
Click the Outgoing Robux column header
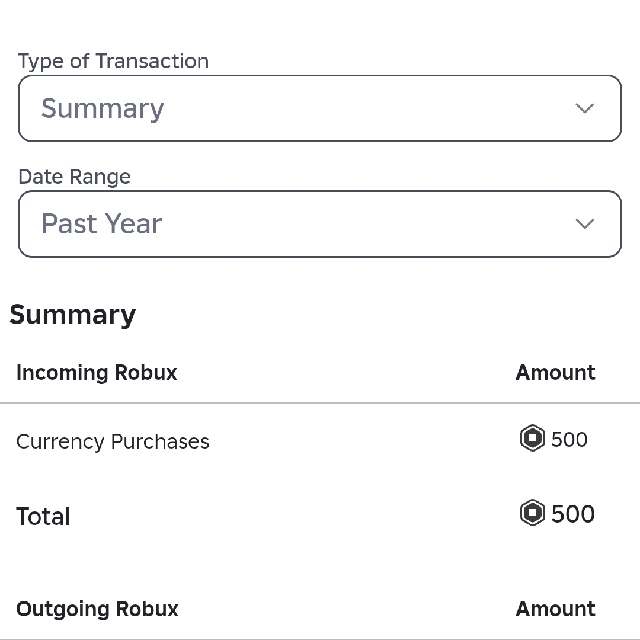click(x=97, y=609)
